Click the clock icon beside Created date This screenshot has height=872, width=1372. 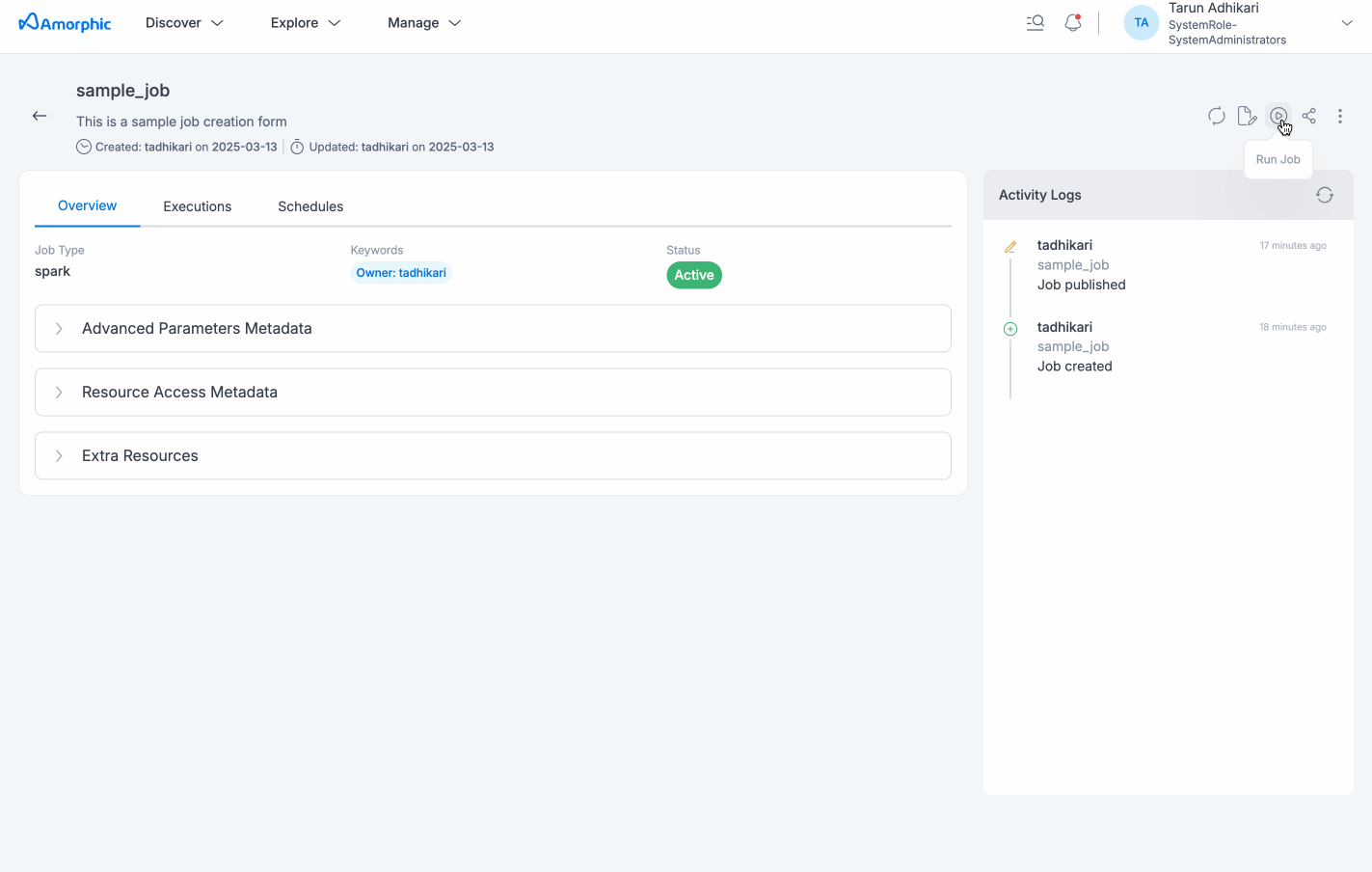point(84,148)
